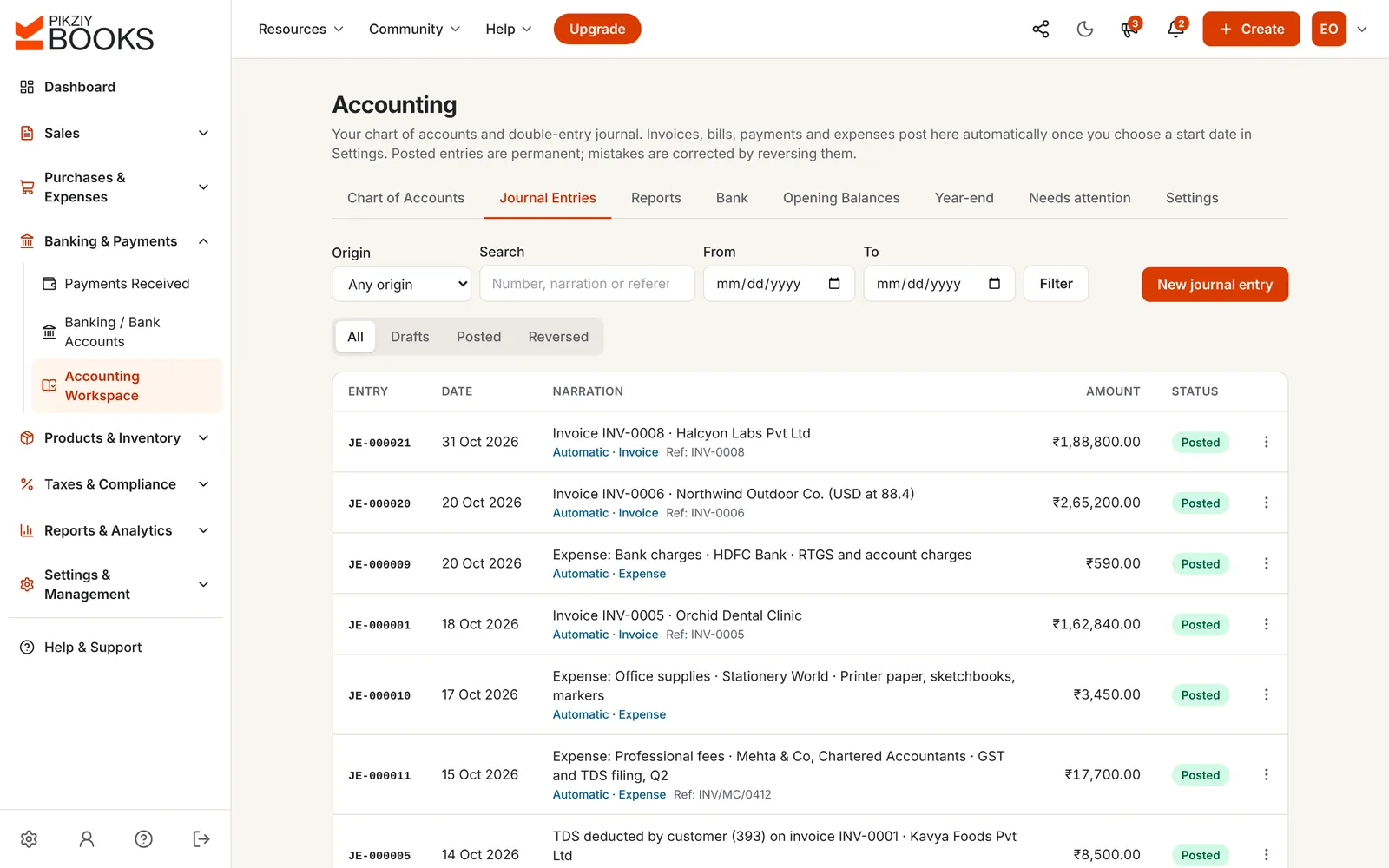Switch to Chart of Accounts tab
Screen dimensions: 1389x868
click(x=405, y=198)
